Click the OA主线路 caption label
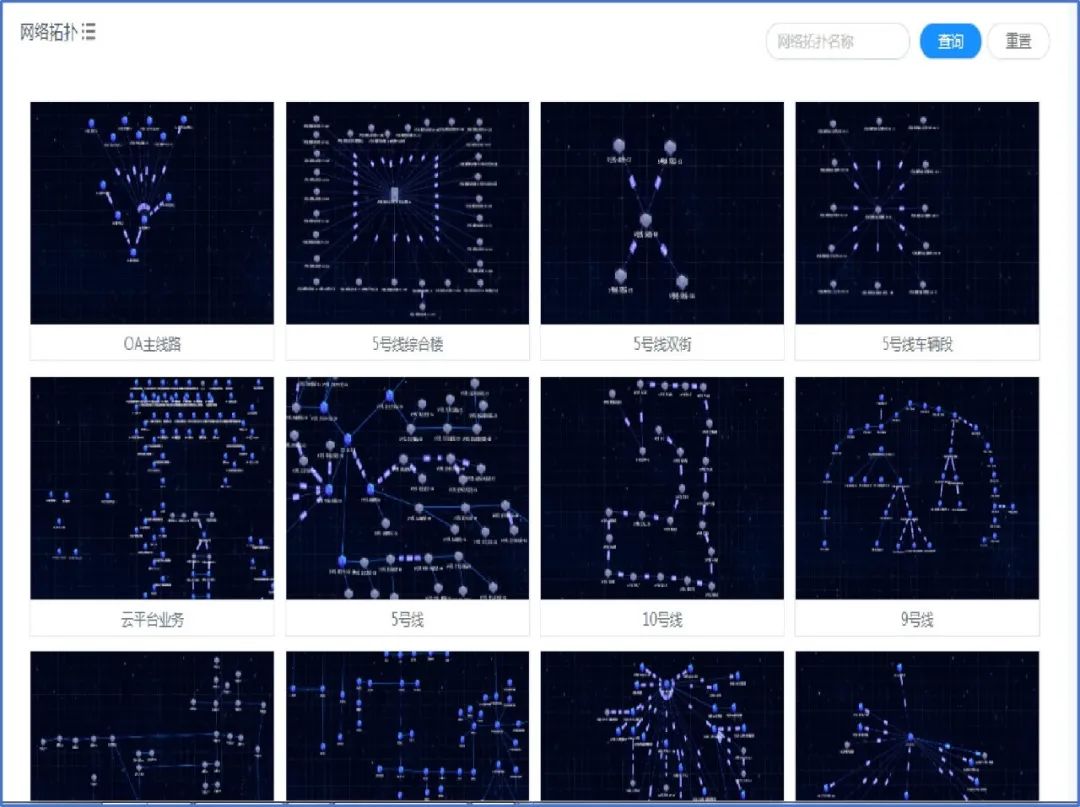The width and height of the screenshot is (1080, 807). click(152, 344)
